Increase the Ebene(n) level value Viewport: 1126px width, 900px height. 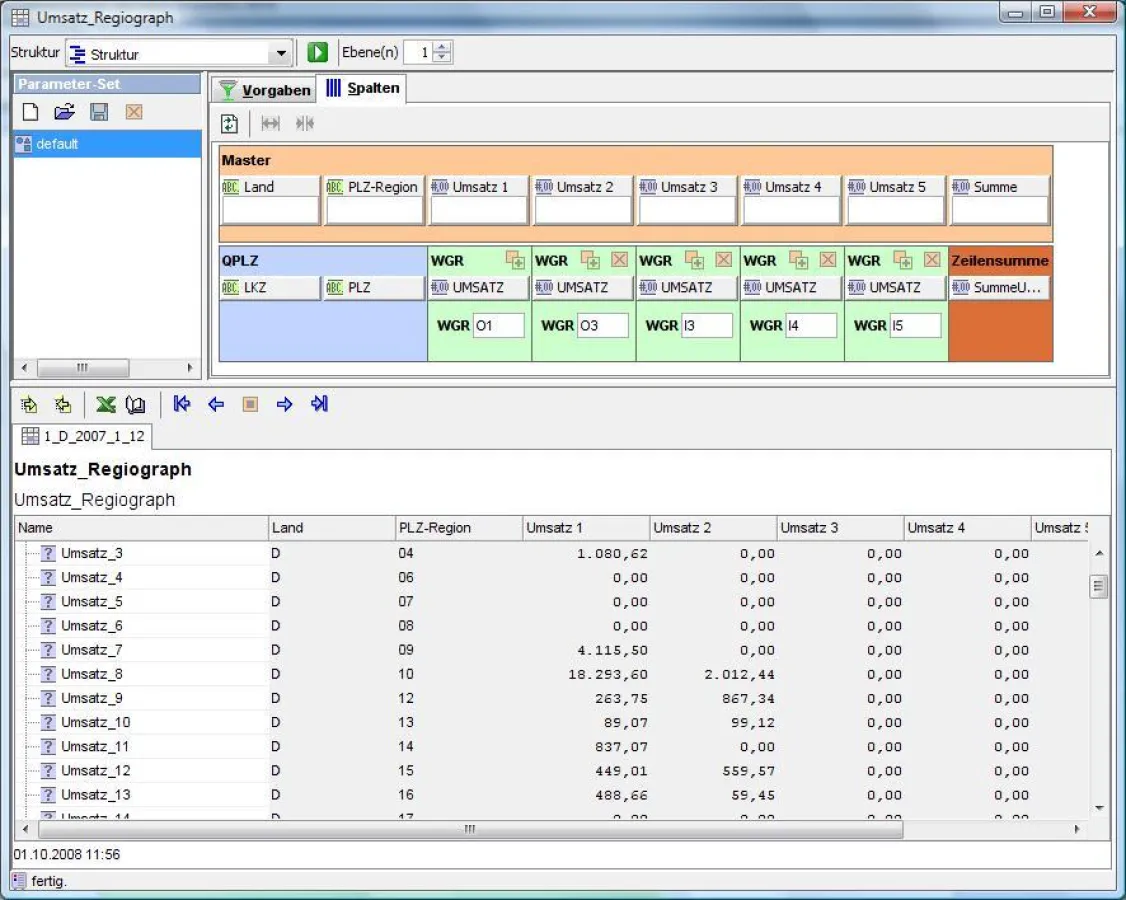click(x=443, y=48)
